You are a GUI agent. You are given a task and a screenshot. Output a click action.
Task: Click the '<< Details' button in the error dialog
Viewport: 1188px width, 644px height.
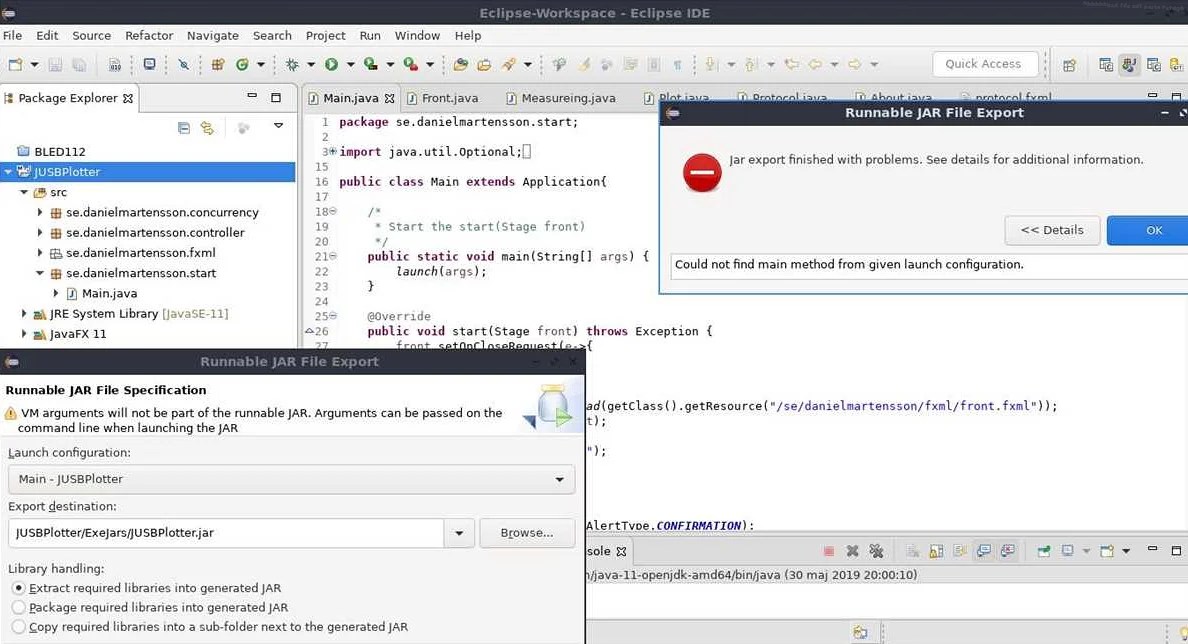pos(1052,230)
